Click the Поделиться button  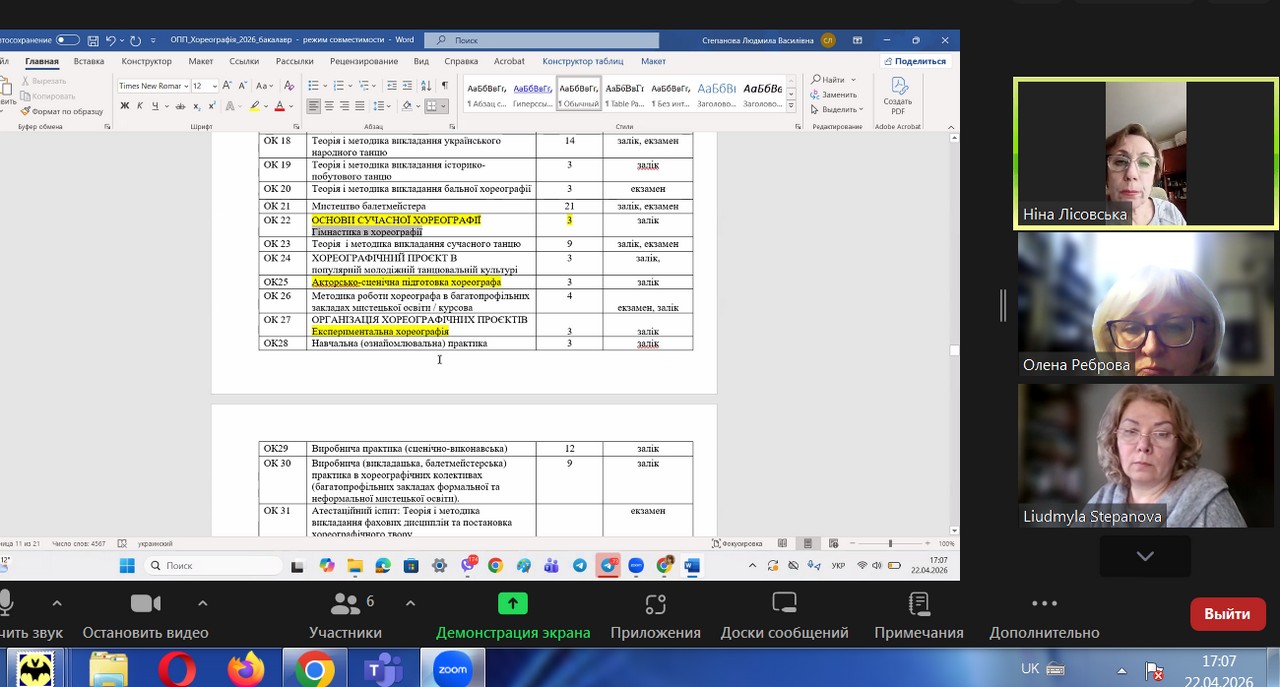[x=914, y=61]
